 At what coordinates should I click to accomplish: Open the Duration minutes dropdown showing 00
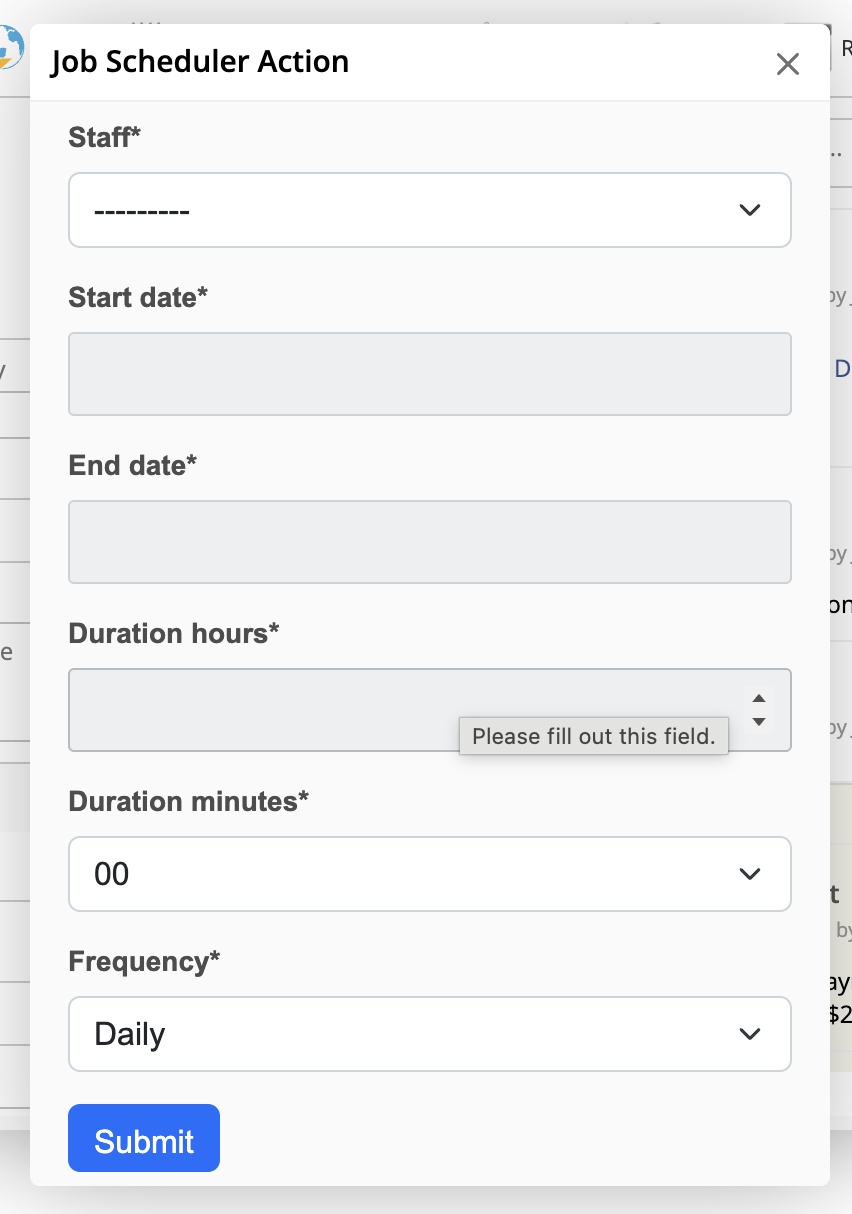point(430,874)
